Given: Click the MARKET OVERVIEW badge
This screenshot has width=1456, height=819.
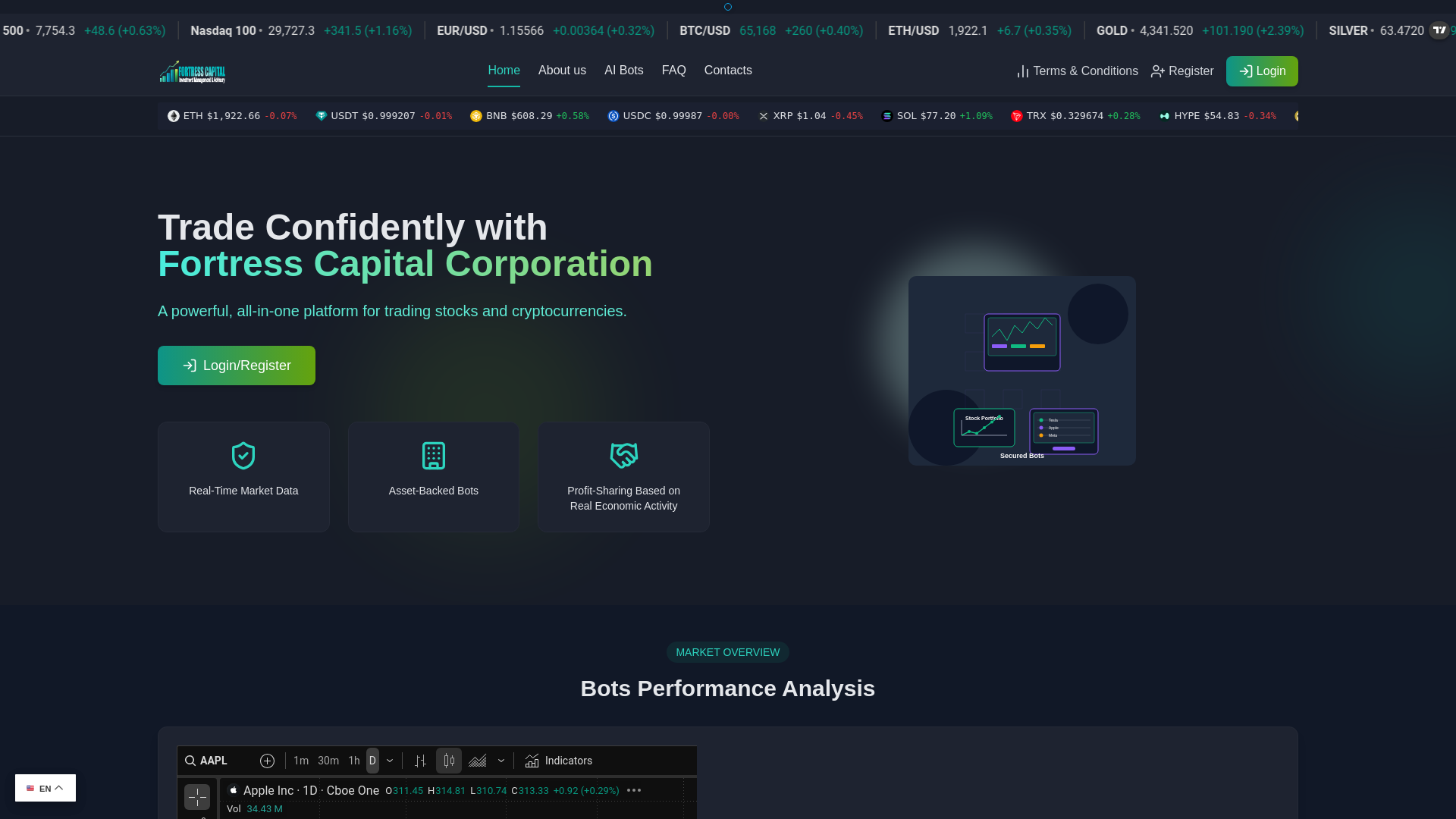Looking at the screenshot, I should click(728, 652).
